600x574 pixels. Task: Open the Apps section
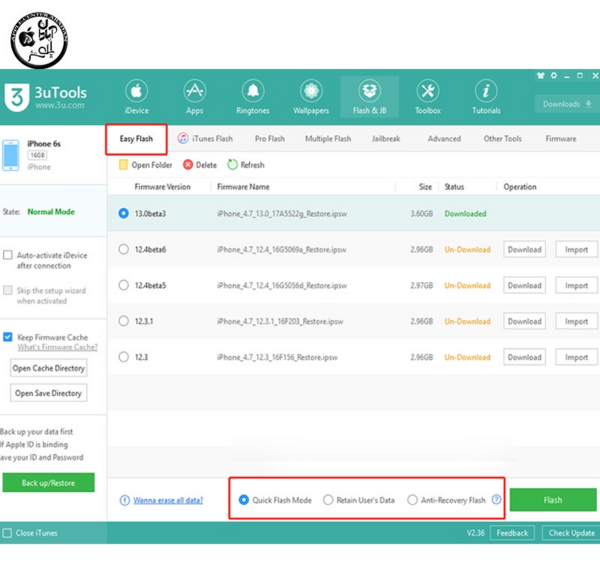(195, 98)
